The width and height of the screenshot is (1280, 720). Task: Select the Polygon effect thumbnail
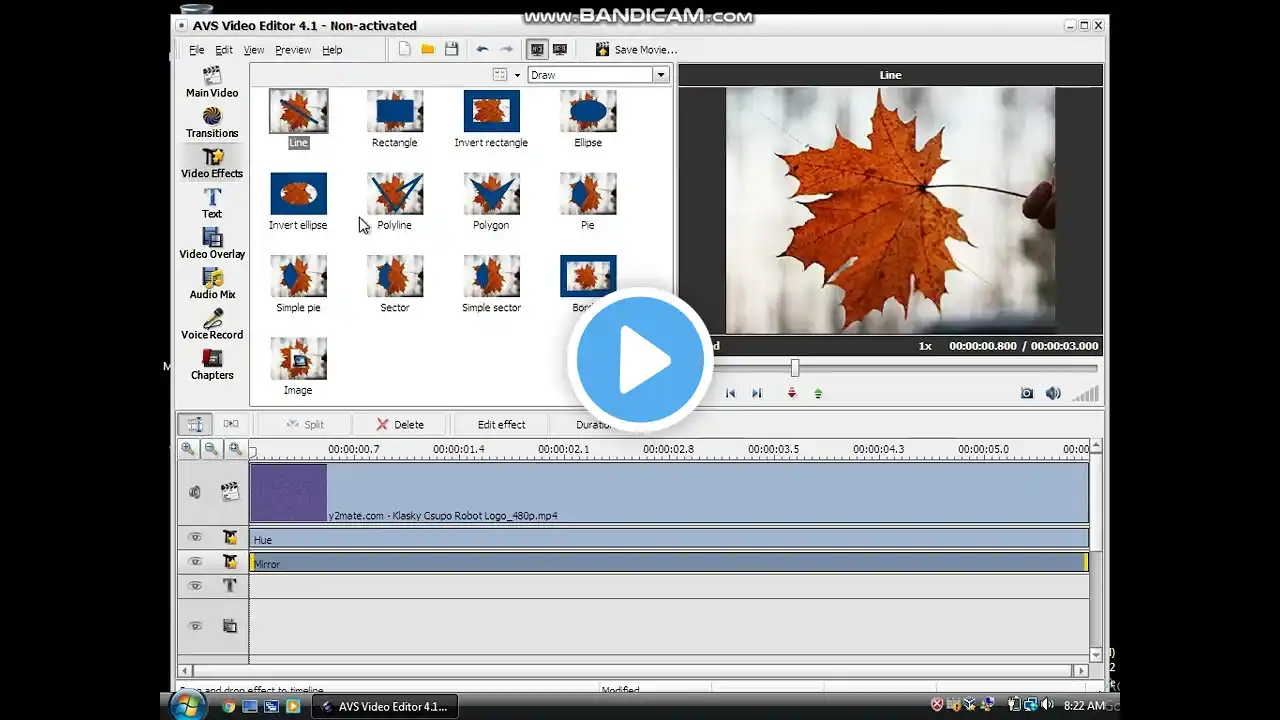point(491,195)
